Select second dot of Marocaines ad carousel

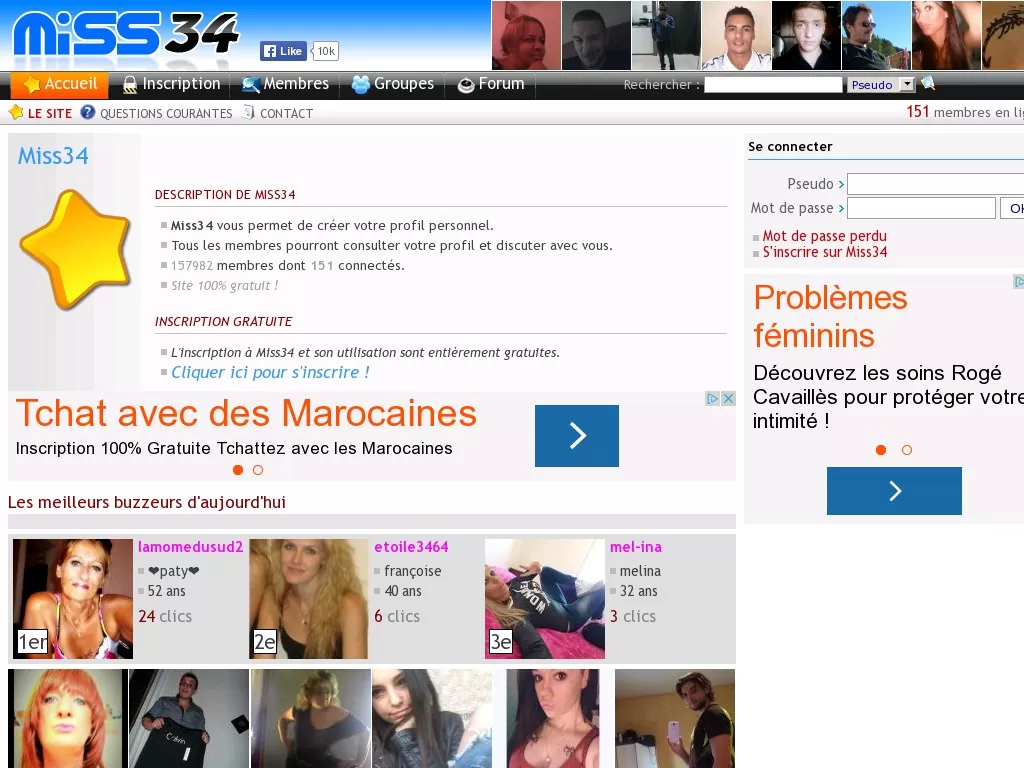(258, 470)
